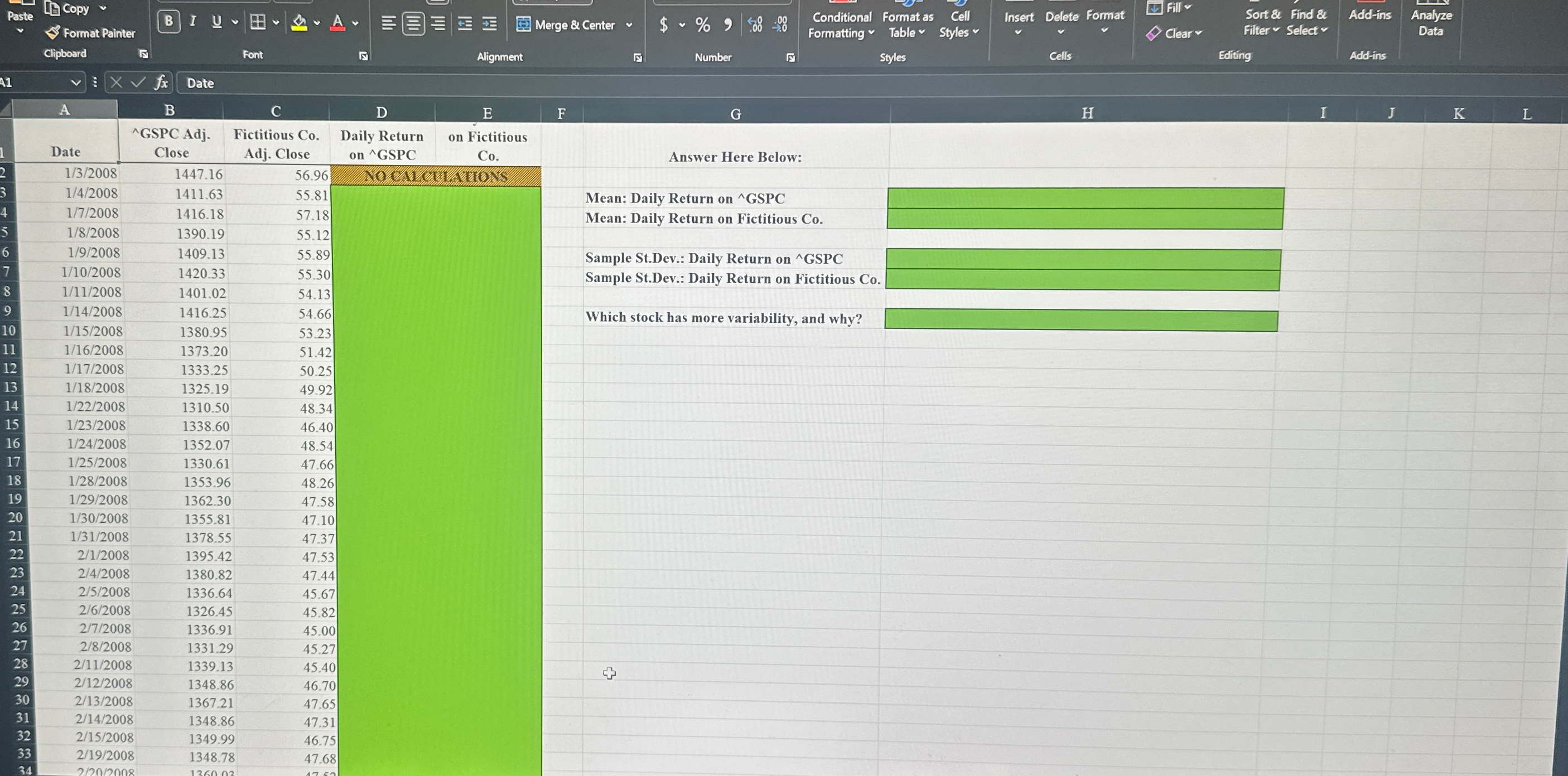
Task: Toggle Bold formatting
Action: (x=168, y=22)
